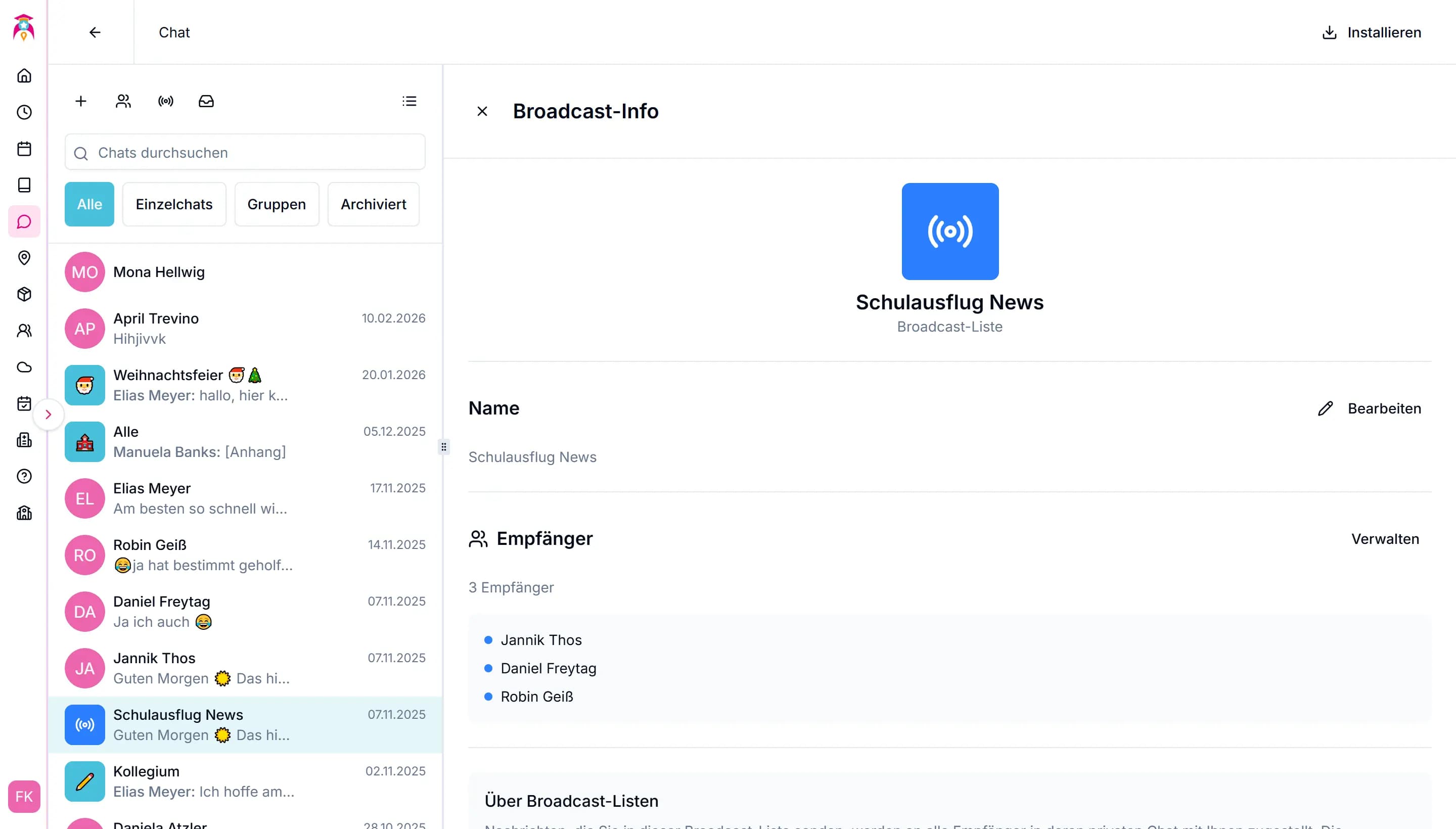Open the help question mark icon
Image resolution: width=1456 pixels, height=829 pixels.
(24, 477)
